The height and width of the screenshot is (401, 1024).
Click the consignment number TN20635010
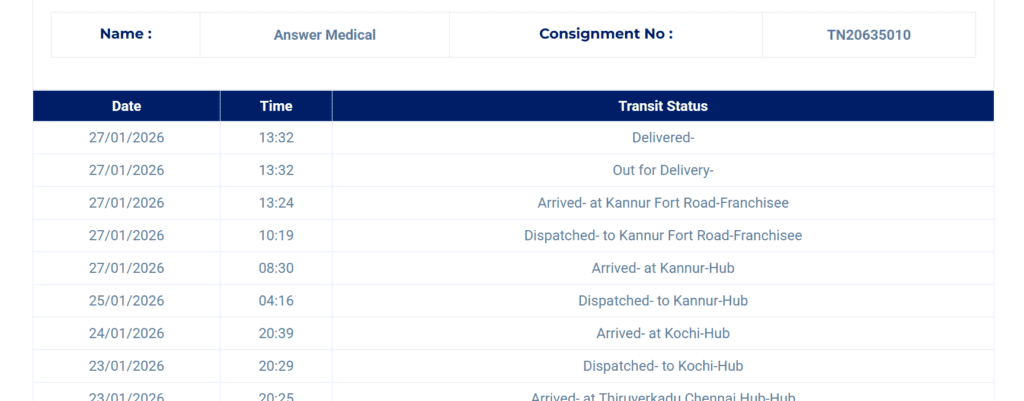coord(868,35)
